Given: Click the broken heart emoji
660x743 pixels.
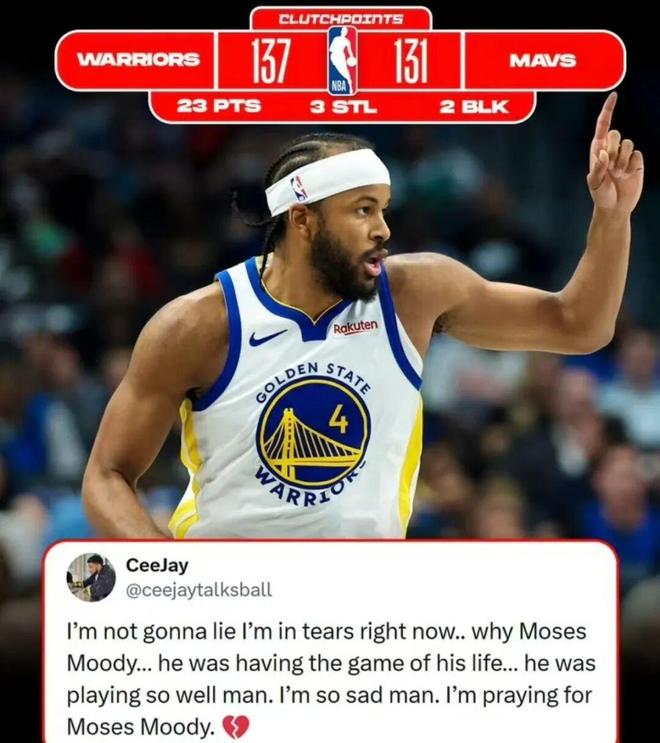Looking at the screenshot, I should [235, 726].
